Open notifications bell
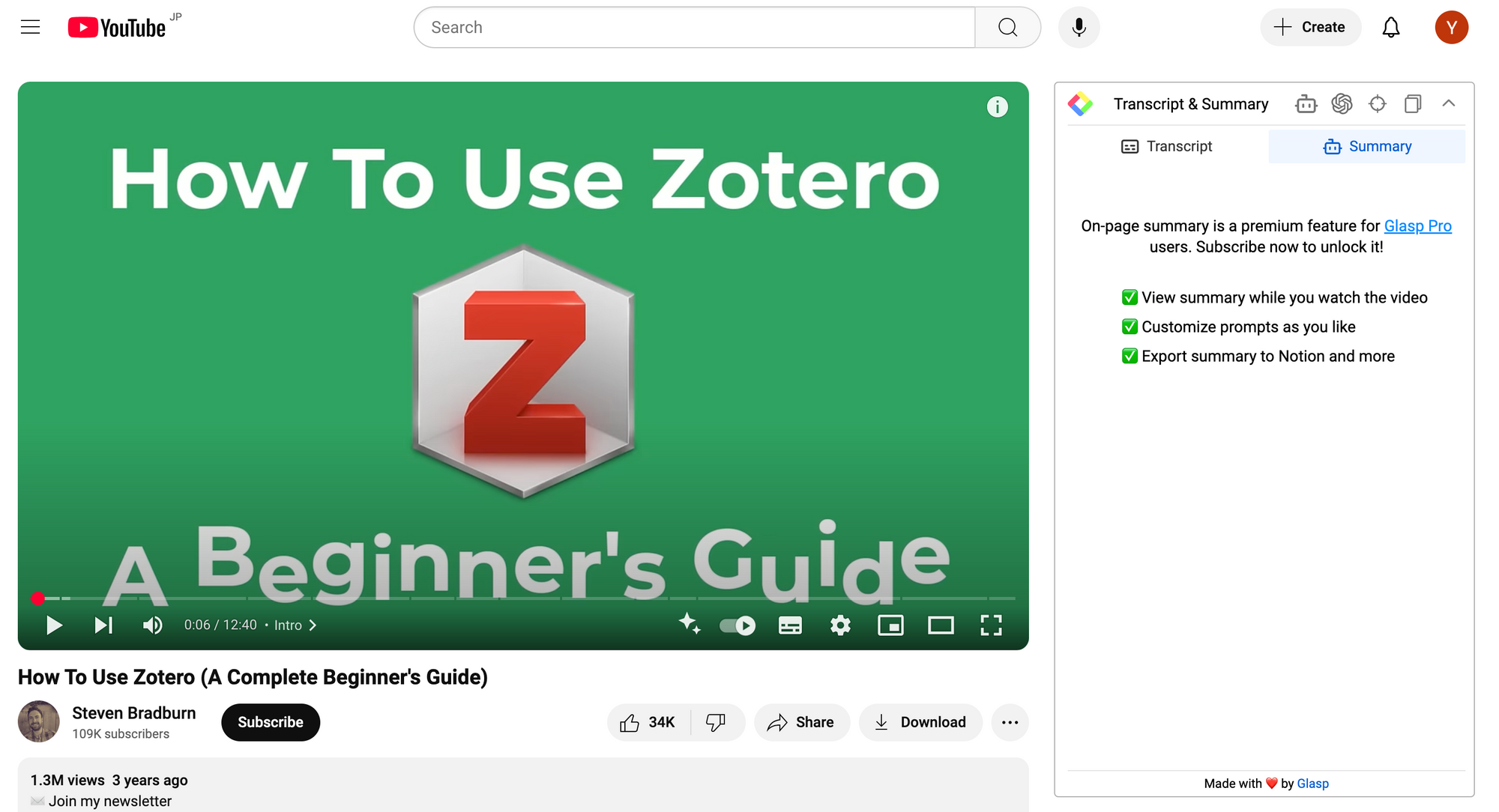 point(1390,28)
